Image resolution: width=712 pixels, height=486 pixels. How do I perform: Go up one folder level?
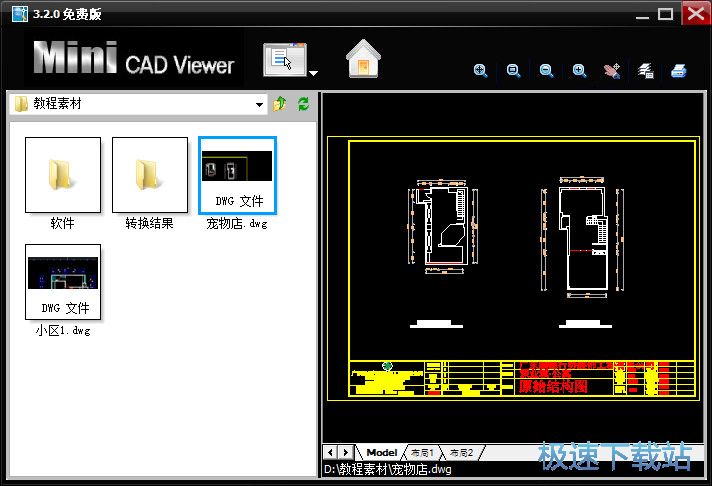(x=280, y=104)
